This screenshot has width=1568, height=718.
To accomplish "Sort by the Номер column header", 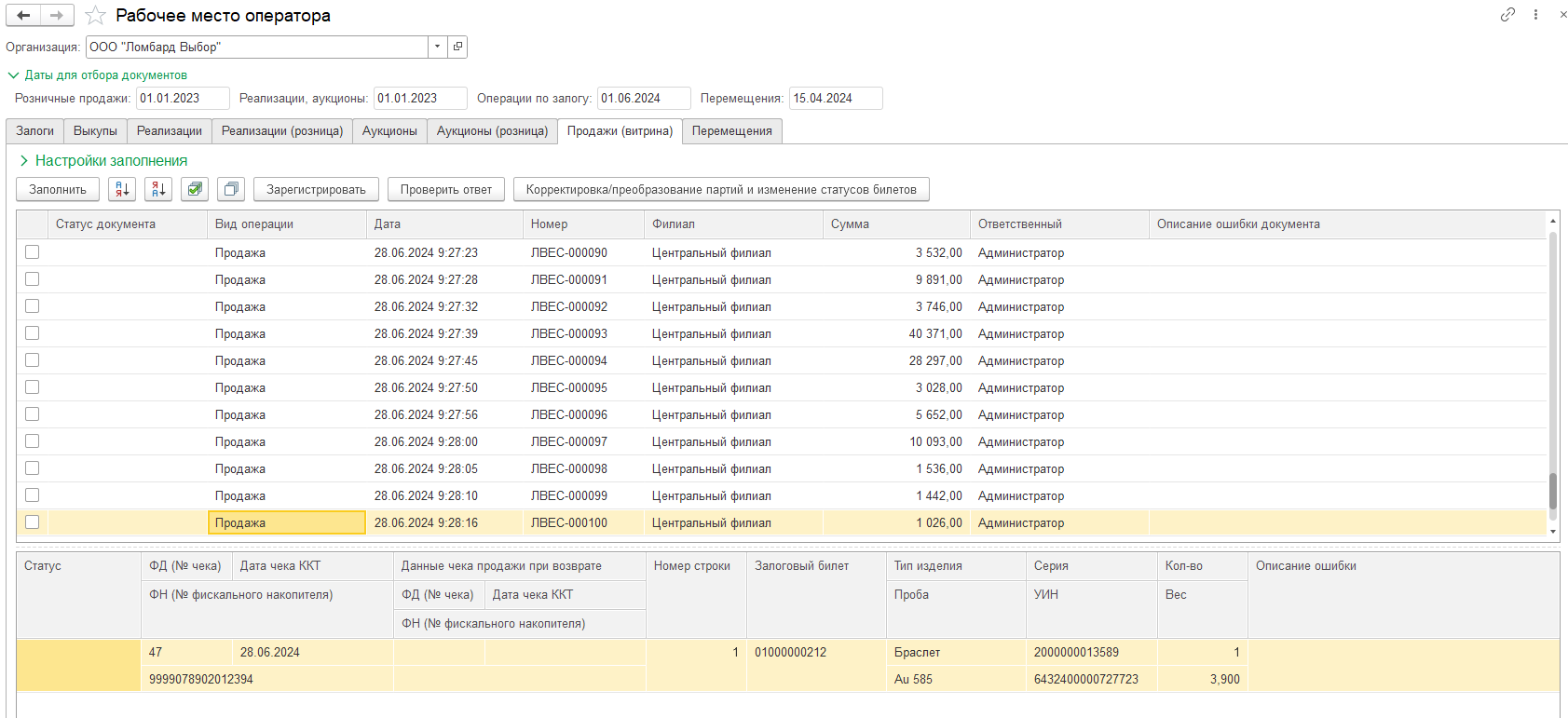I will tap(583, 224).
